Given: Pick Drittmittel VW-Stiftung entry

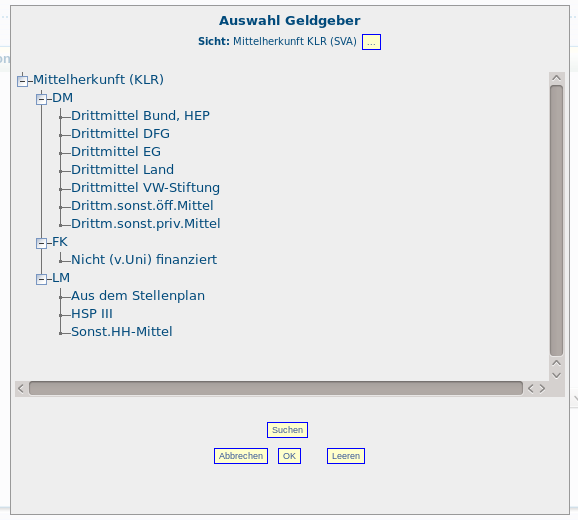Looking at the screenshot, I should tap(145, 188).
